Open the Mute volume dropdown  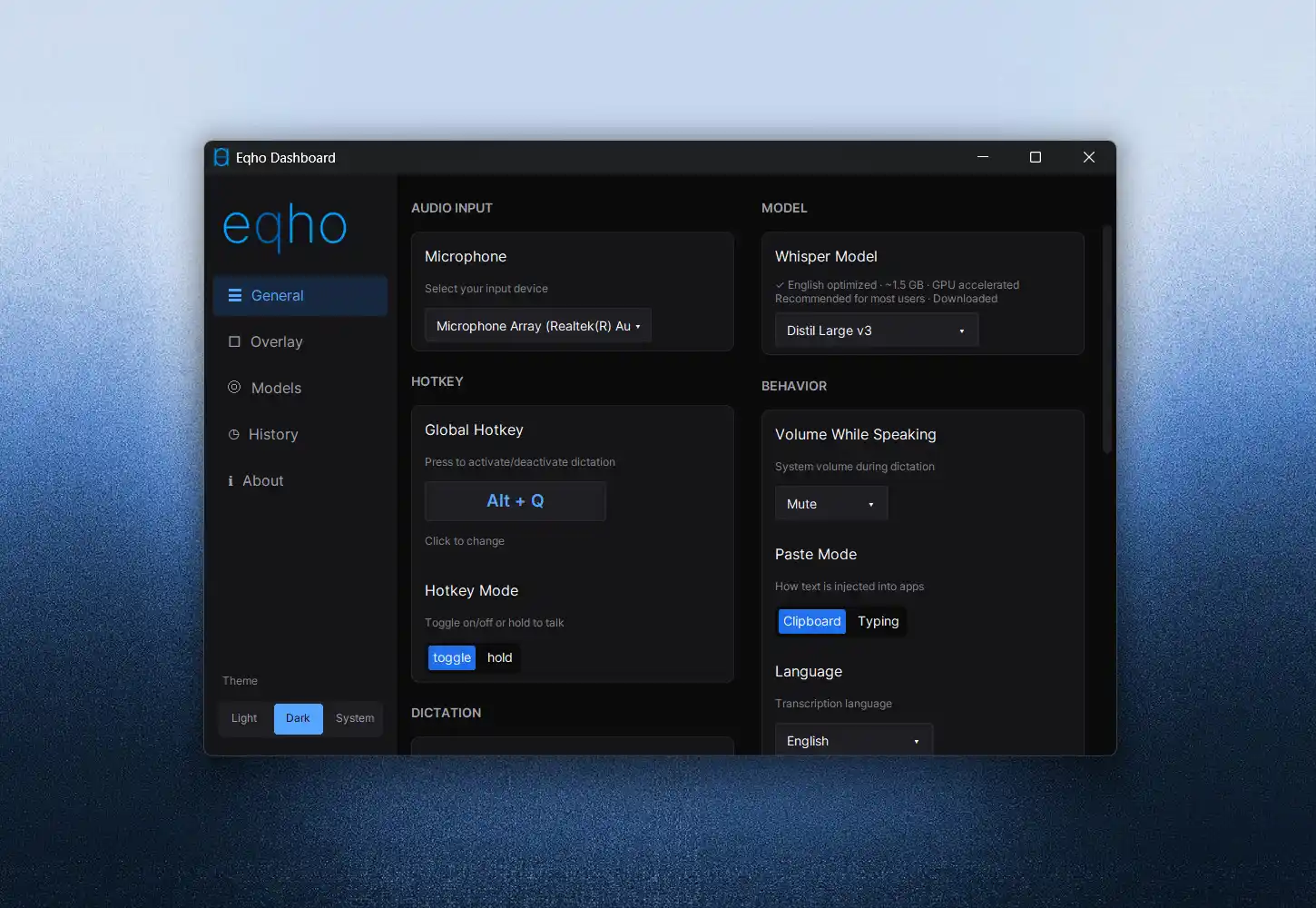pos(831,504)
